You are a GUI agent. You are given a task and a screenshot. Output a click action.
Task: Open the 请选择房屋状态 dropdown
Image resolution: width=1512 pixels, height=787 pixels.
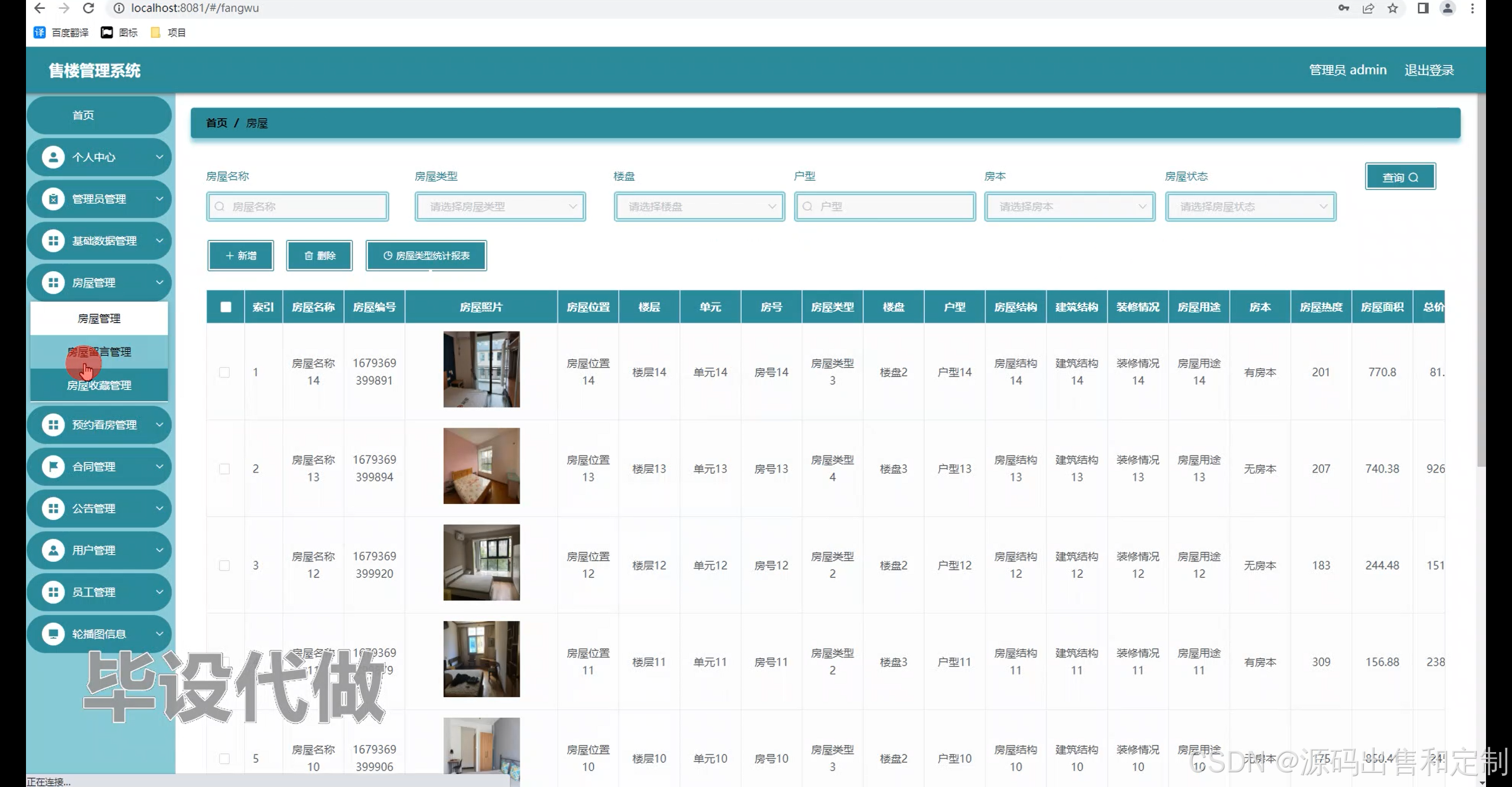[1250, 207]
